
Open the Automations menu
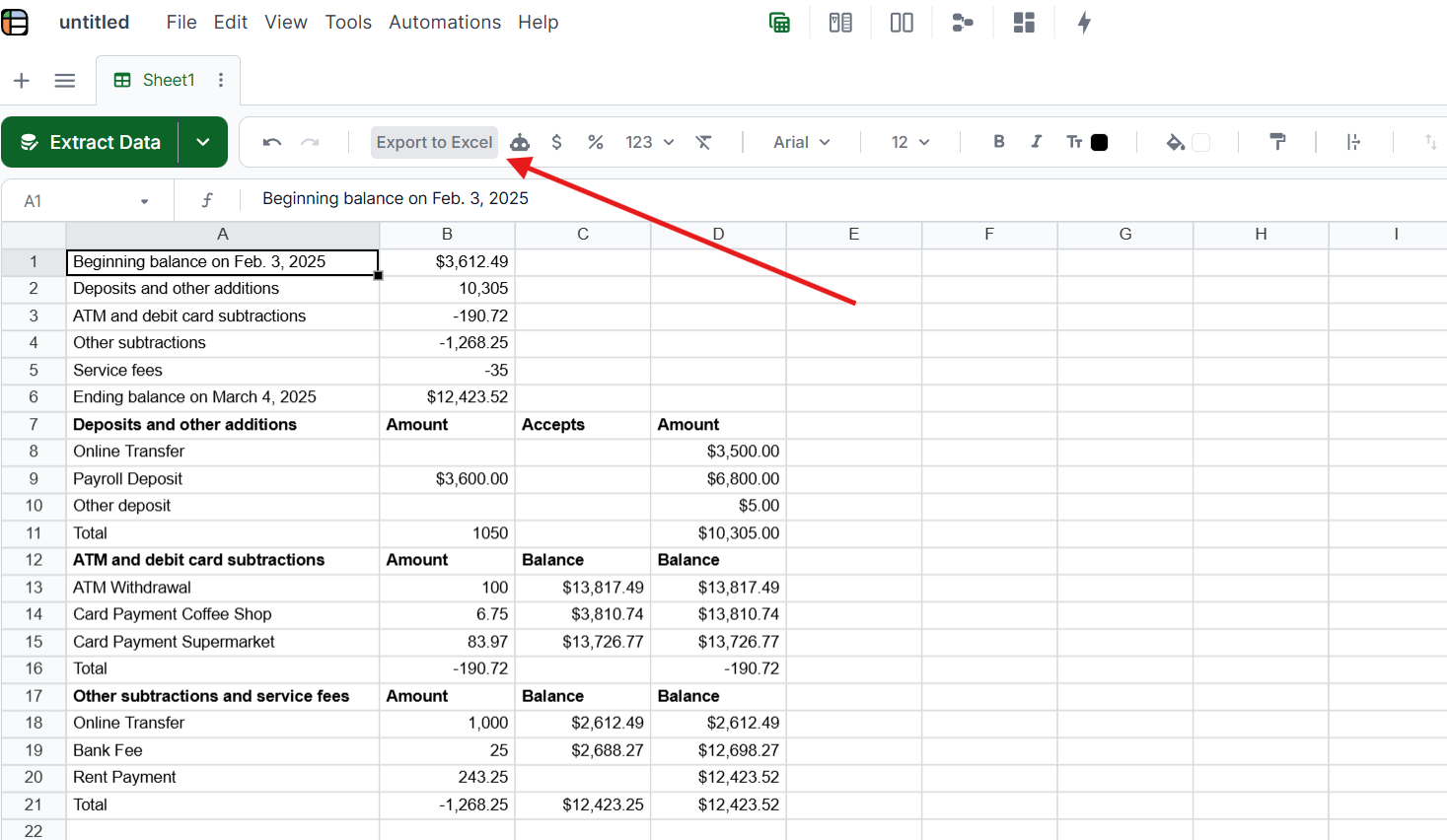[445, 22]
